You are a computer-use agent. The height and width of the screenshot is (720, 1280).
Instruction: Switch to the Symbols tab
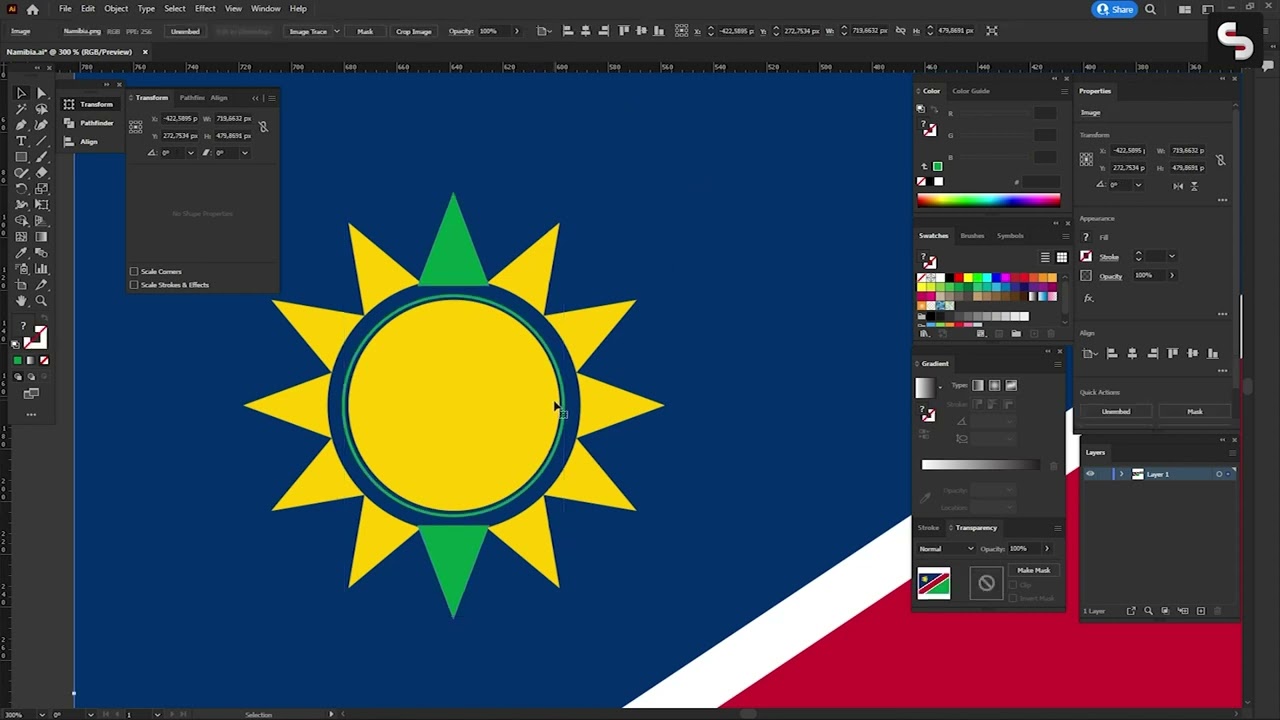click(x=1010, y=236)
